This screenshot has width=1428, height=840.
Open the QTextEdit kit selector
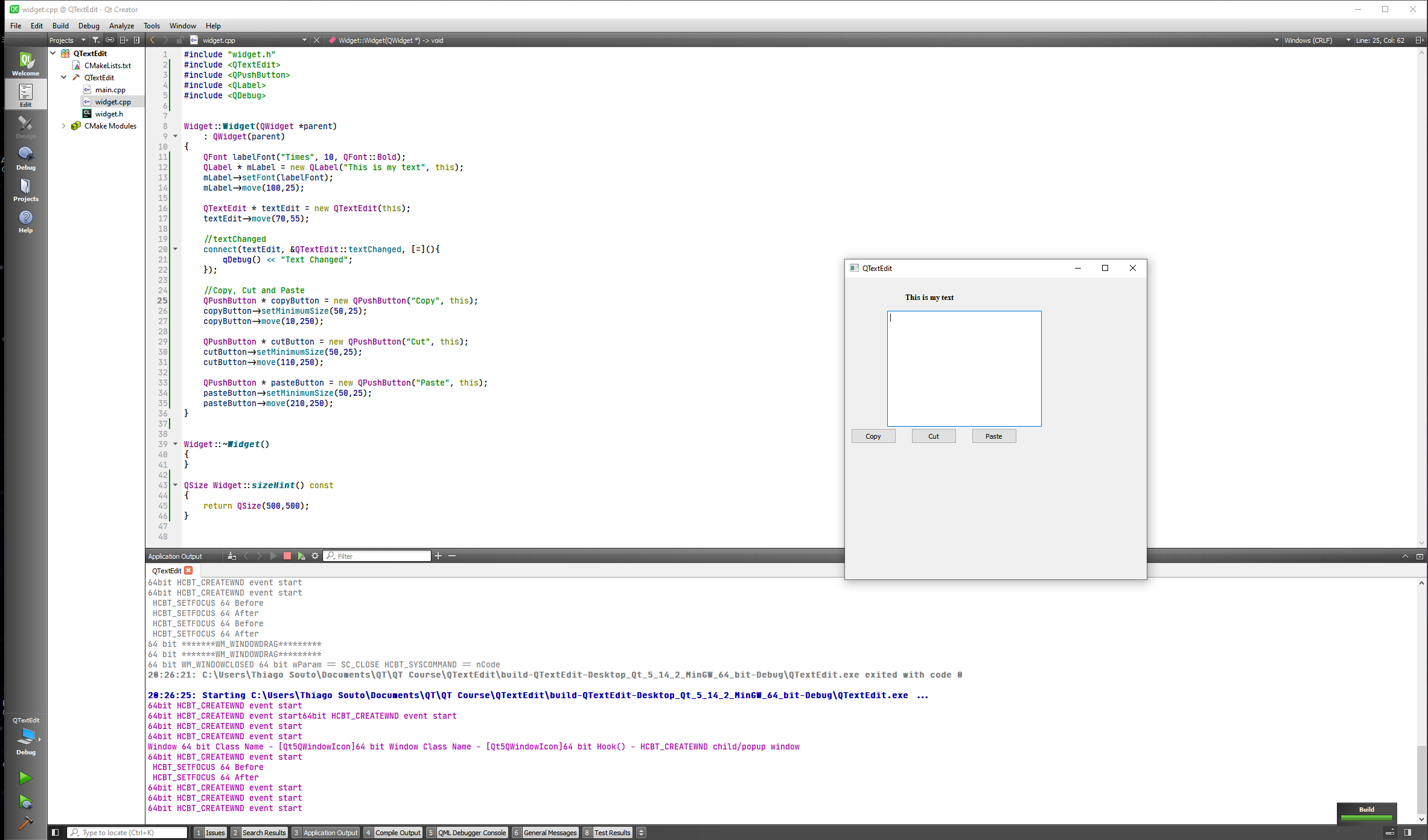tap(25, 736)
